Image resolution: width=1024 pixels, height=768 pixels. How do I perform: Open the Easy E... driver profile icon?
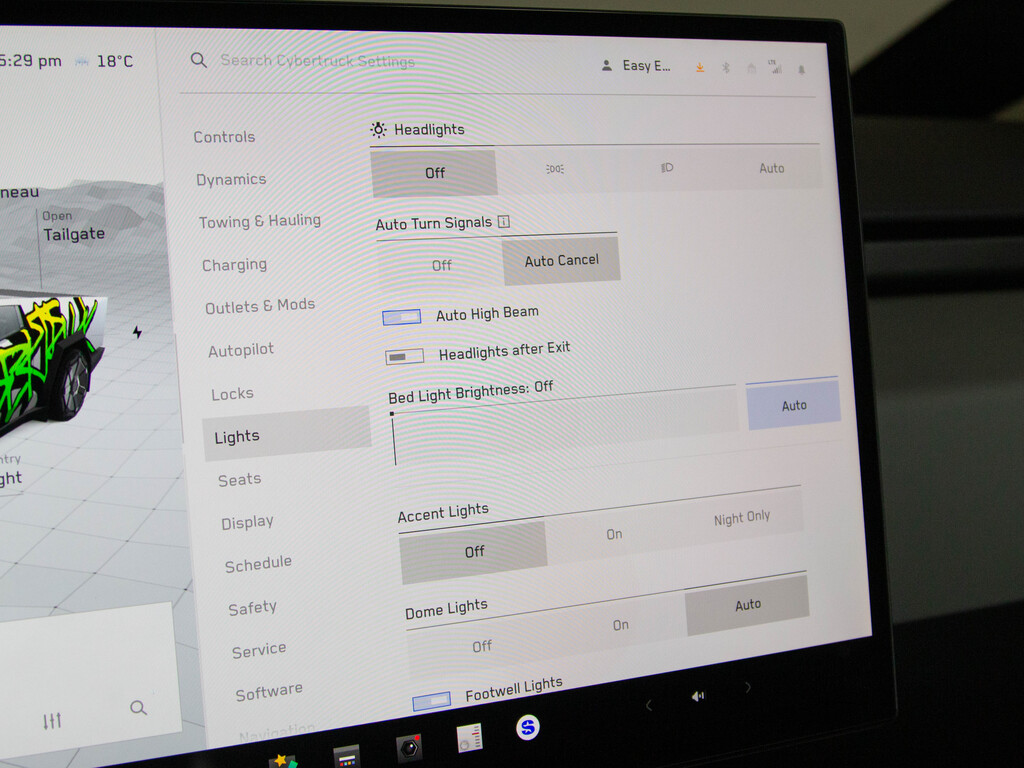tap(607, 65)
